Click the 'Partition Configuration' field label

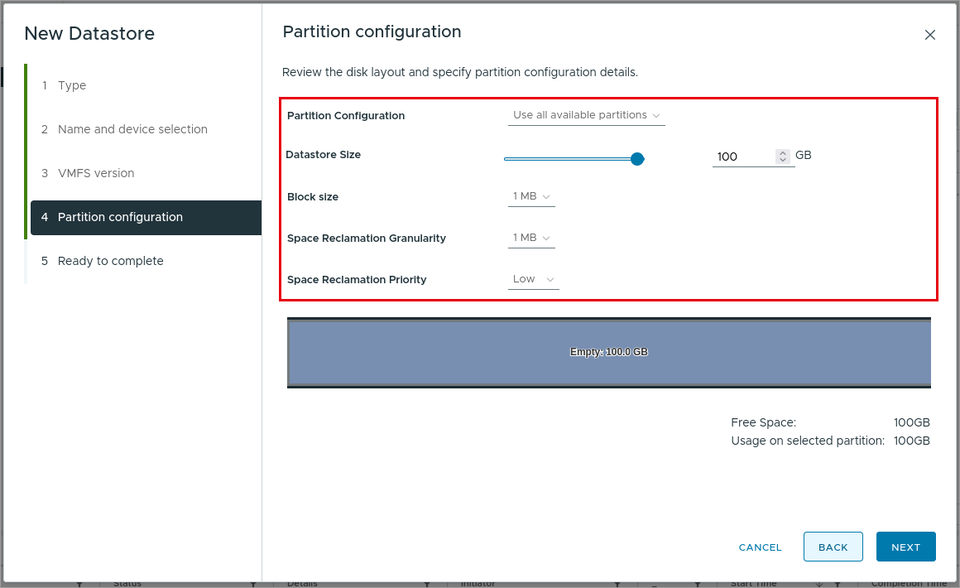[346, 116]
